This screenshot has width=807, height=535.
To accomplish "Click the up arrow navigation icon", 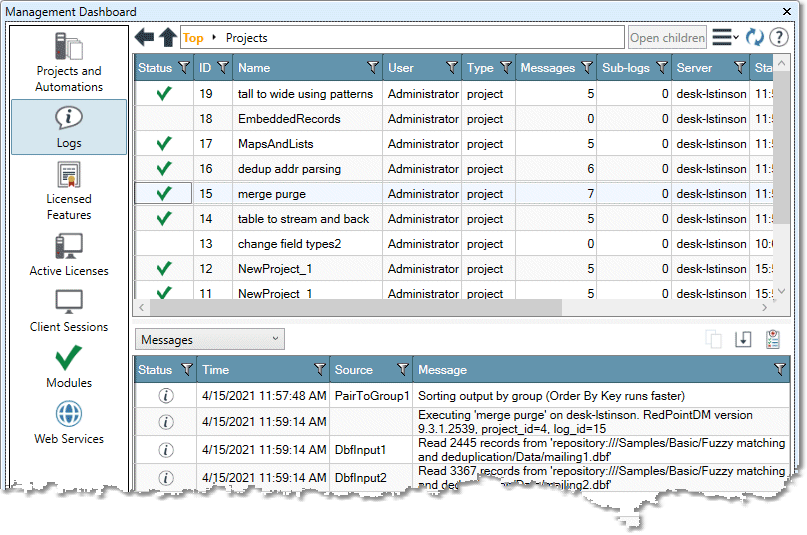I will (x=168, y=38).
